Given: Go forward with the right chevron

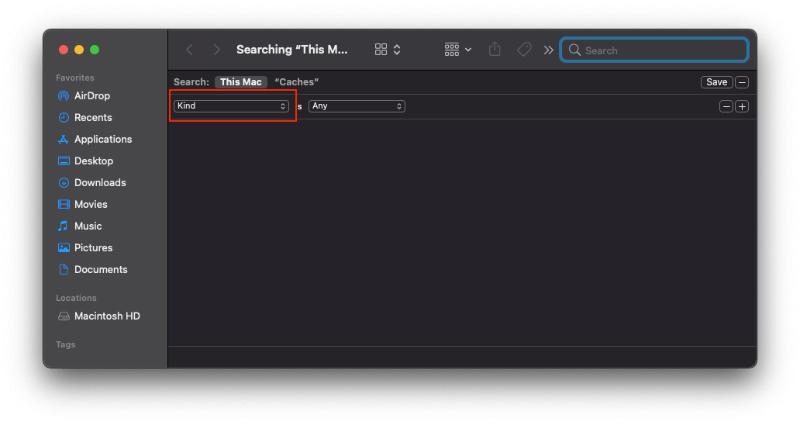Looking at the screenshot, I should point(217,49).
